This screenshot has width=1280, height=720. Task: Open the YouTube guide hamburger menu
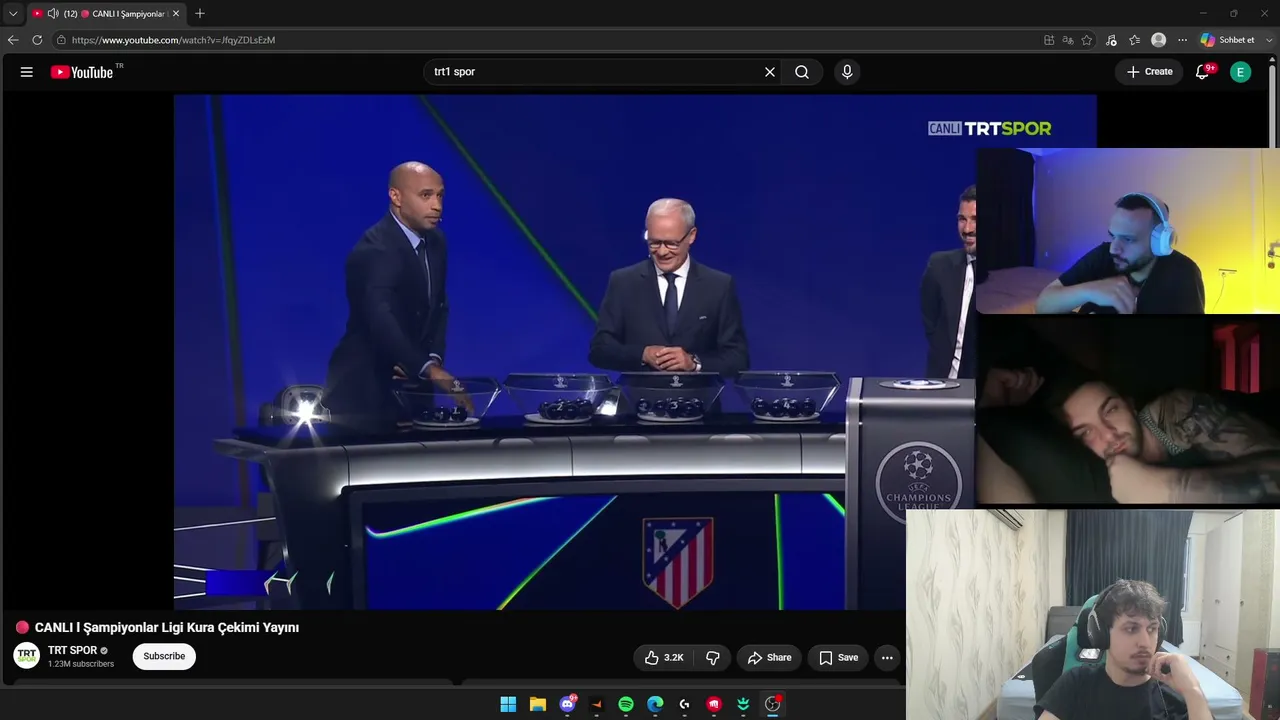[27, 72]
